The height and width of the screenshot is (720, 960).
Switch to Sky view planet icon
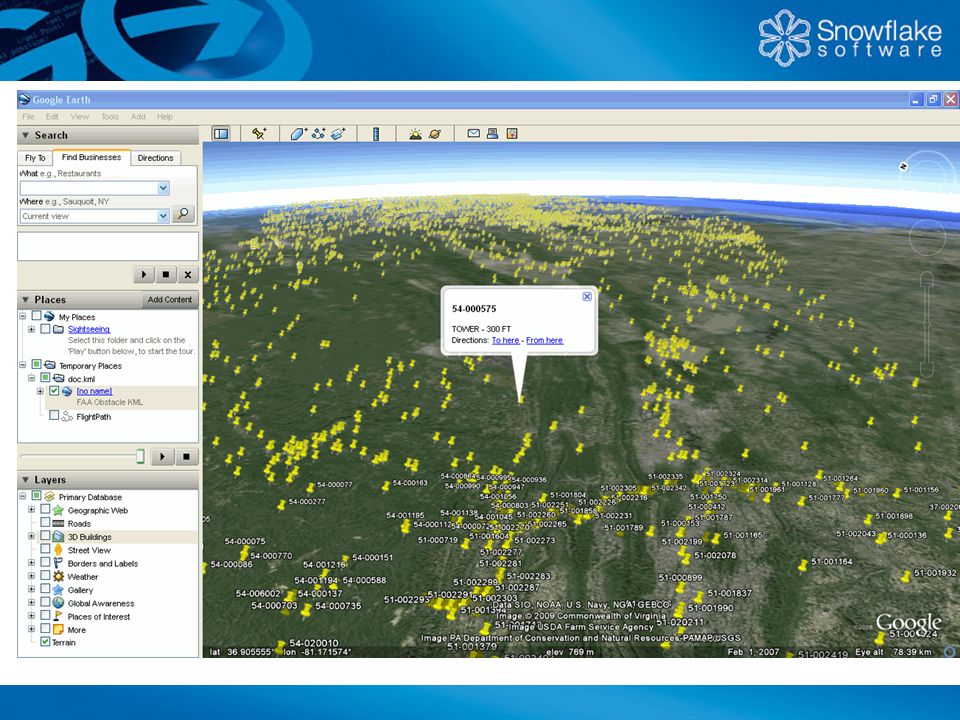point(435,133)
